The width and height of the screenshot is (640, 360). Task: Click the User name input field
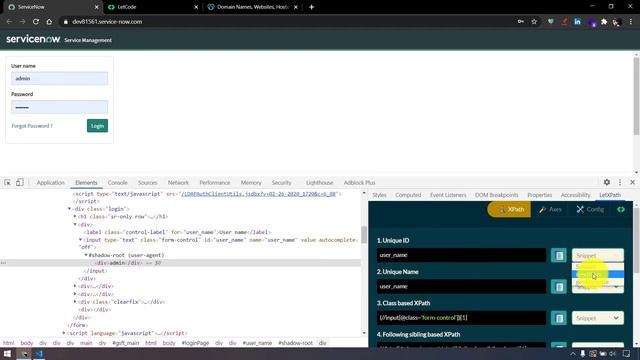60,78
